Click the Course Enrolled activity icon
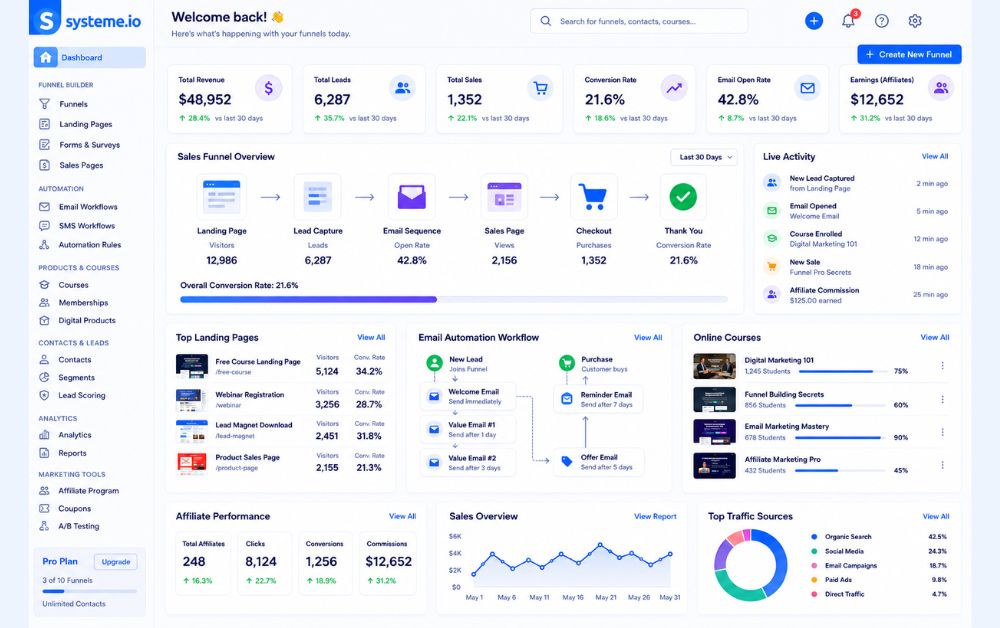The width and height of the screenshot is (1000, 628). [772, 238]
